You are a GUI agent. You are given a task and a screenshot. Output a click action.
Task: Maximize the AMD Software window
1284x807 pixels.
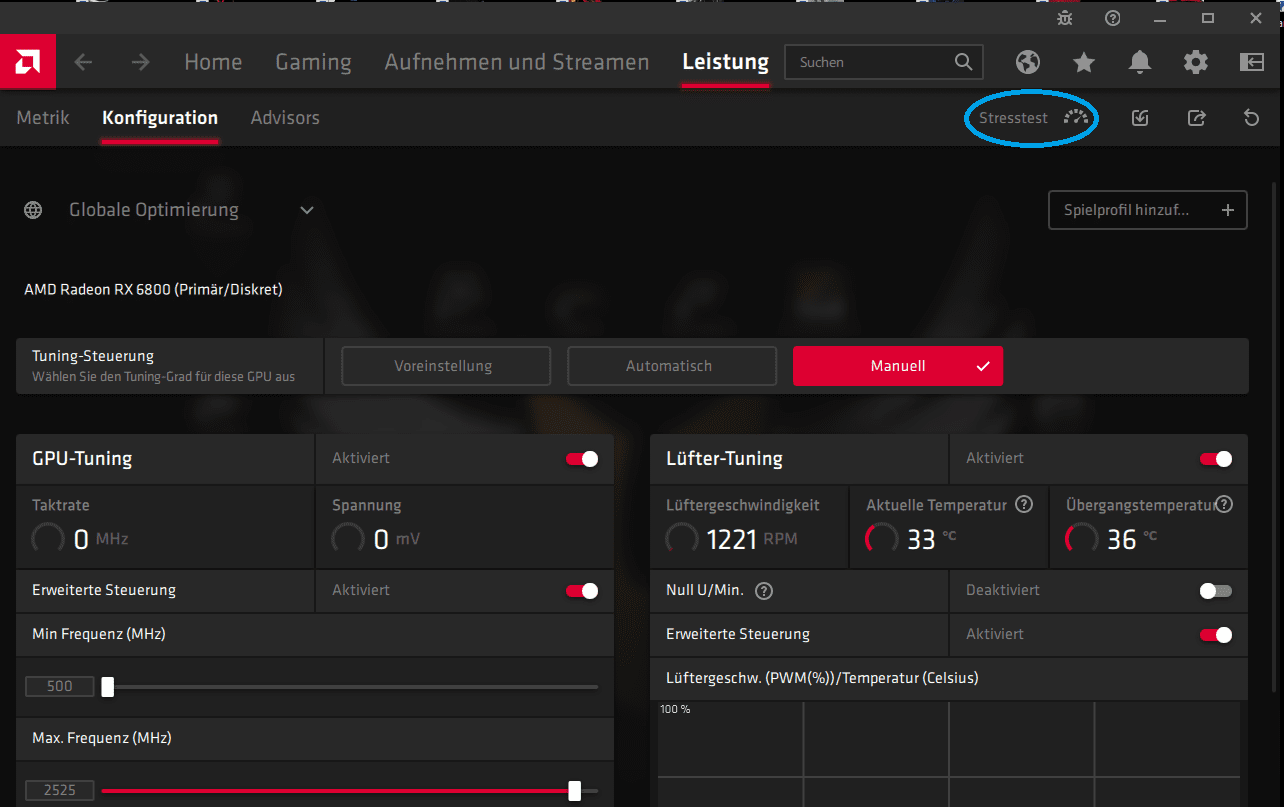click(x=1208, y=18)
